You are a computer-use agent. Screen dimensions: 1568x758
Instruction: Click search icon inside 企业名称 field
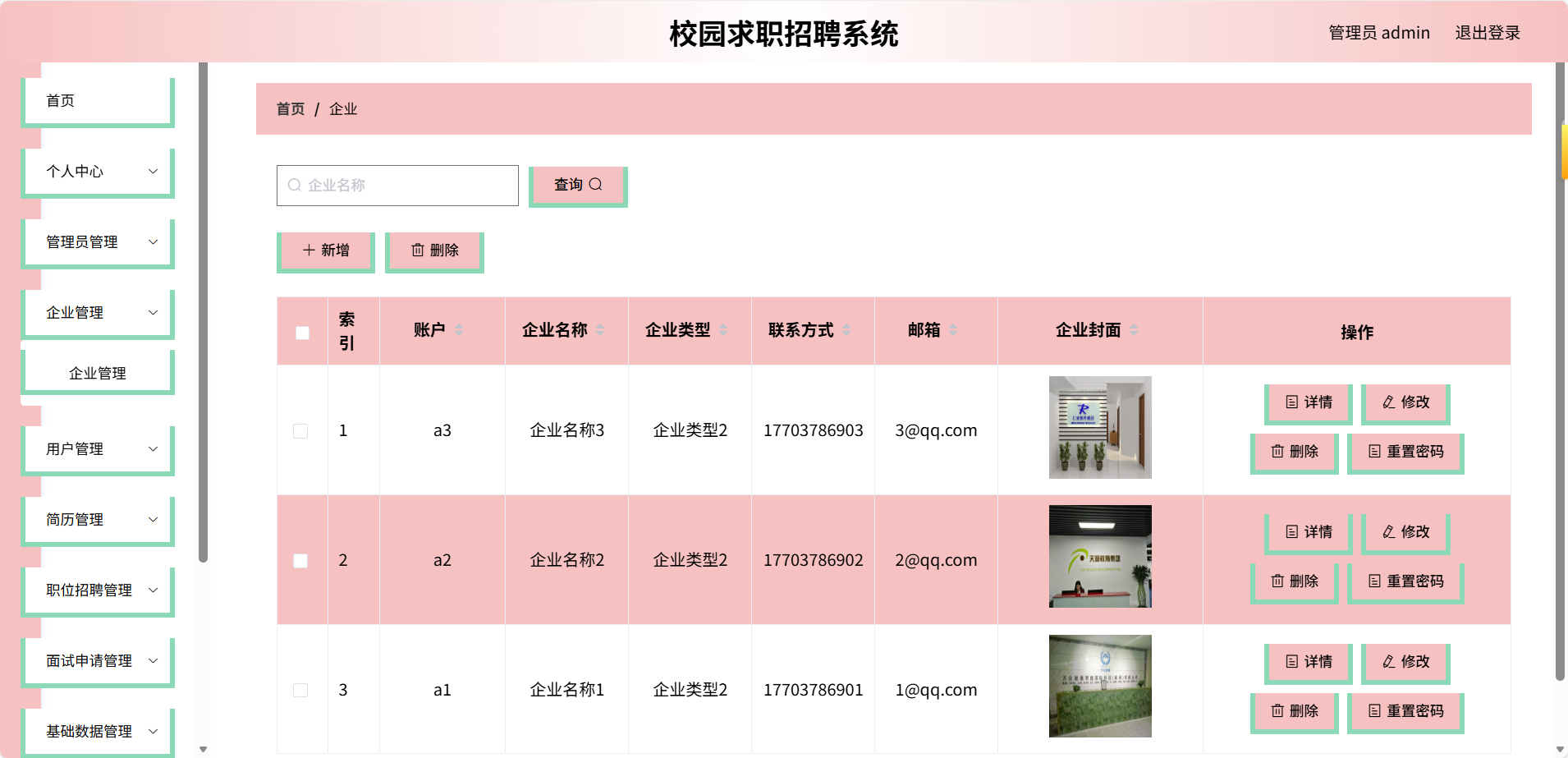click(x=295, y=186)
